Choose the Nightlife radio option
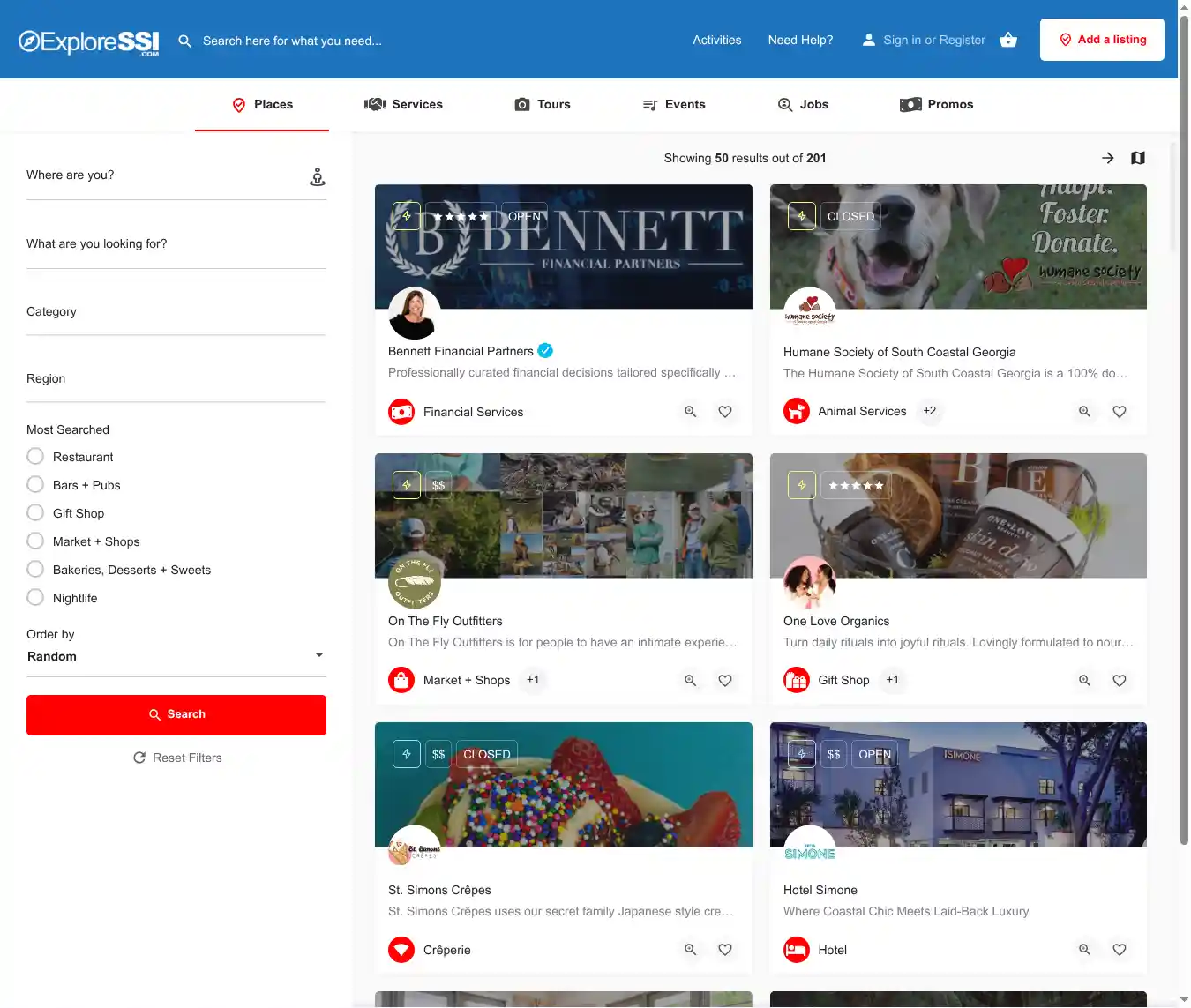Image resolution: width=1191 pixels, height=1008 pixels. 35,598
